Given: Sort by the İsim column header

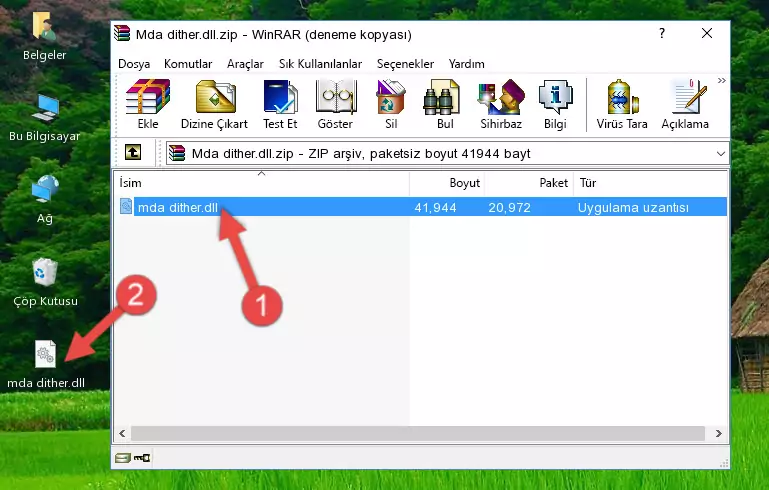Looking at the screenshot, I should pos(262,183).
